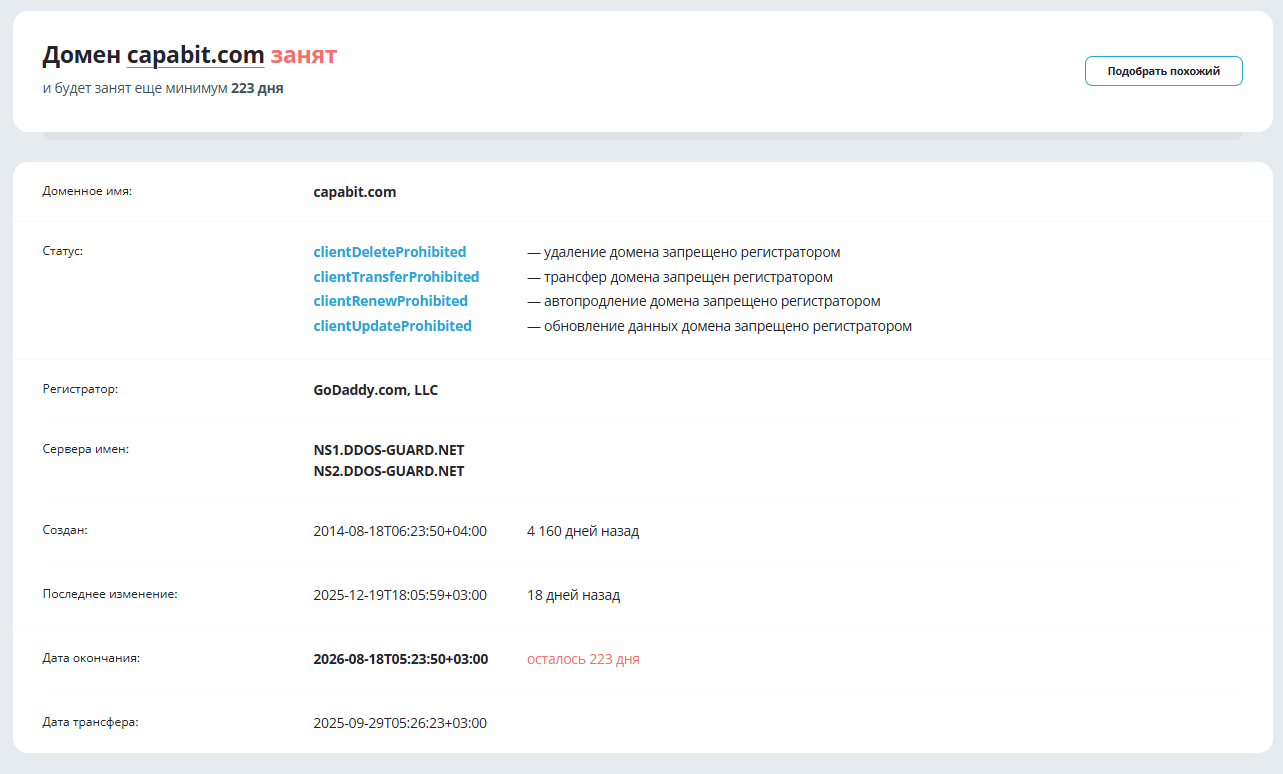The image size is (1283, 774).
Task: Open the clientDeleteProhibited status link
Action: [x=389, y=252]
